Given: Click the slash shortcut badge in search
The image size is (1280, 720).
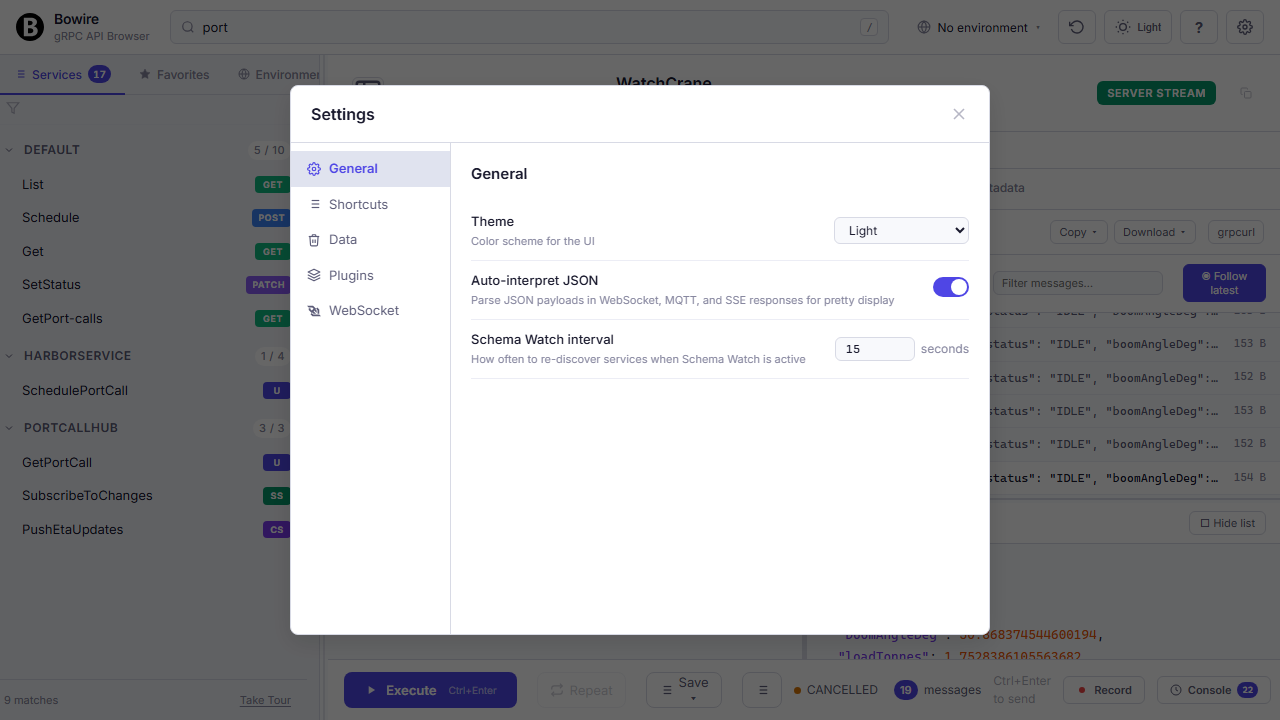Looking at the screenshot, I should [x=869, y=27].
